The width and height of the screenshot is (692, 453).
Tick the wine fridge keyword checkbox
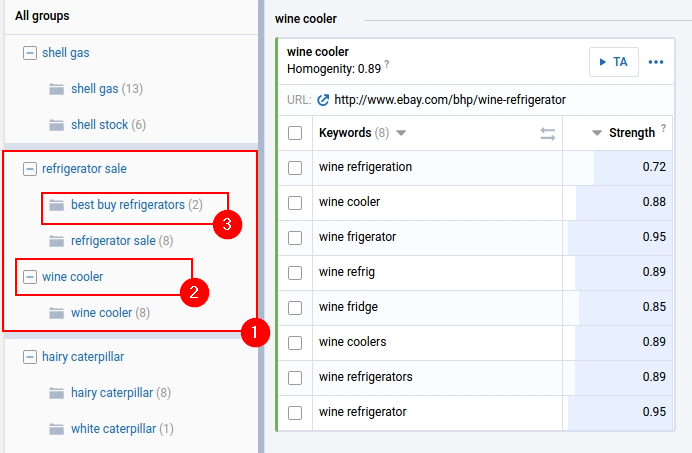[295, 307]
